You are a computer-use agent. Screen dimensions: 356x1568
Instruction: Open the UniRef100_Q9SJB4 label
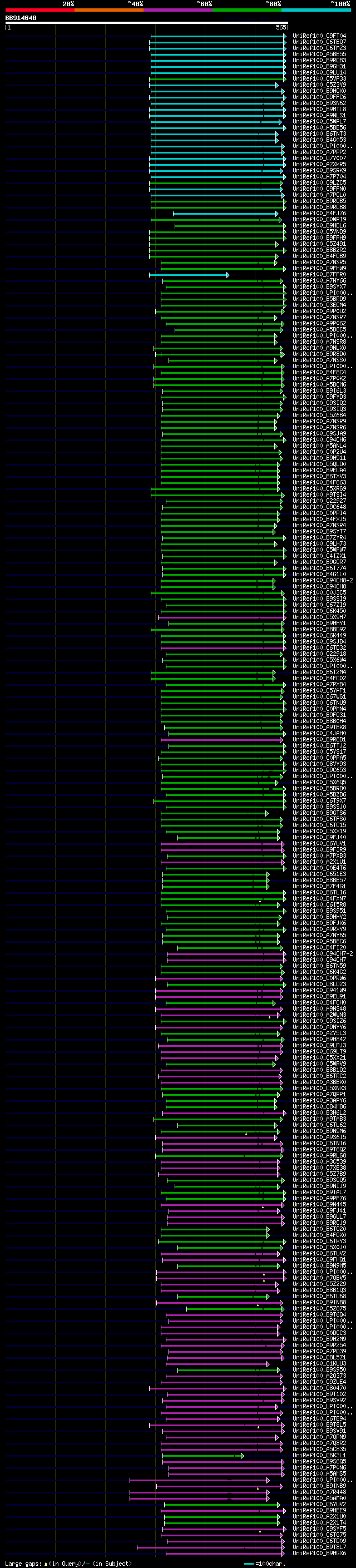[319, 641]
